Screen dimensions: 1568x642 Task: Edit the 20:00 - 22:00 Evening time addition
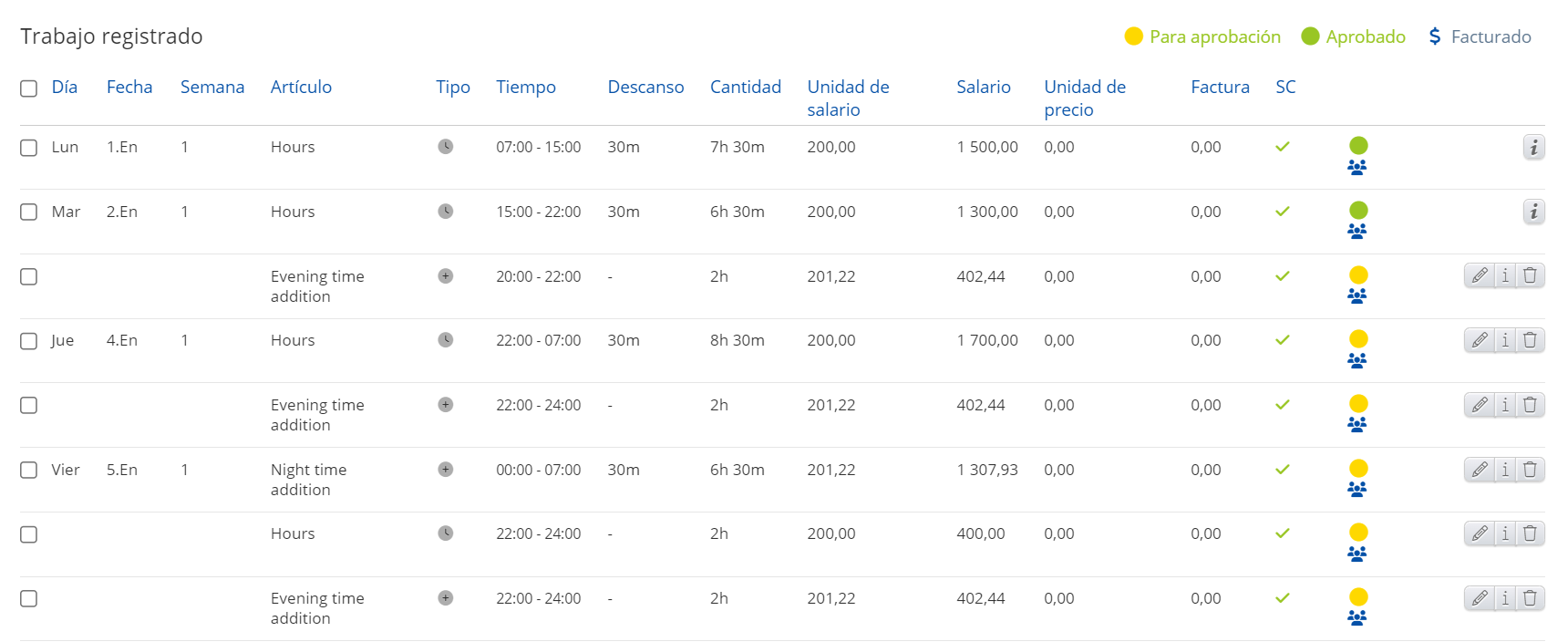tap(1479, 275)
